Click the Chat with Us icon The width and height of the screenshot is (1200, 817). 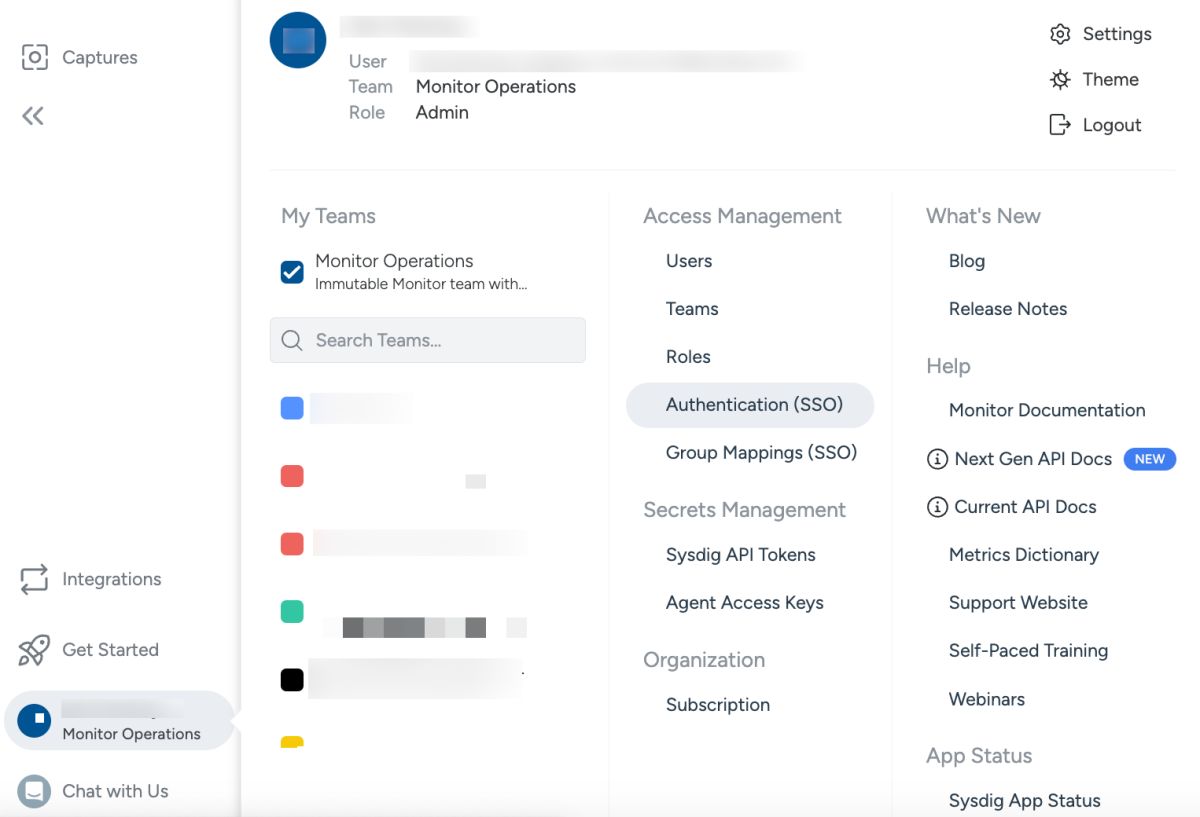coord(34,791)
